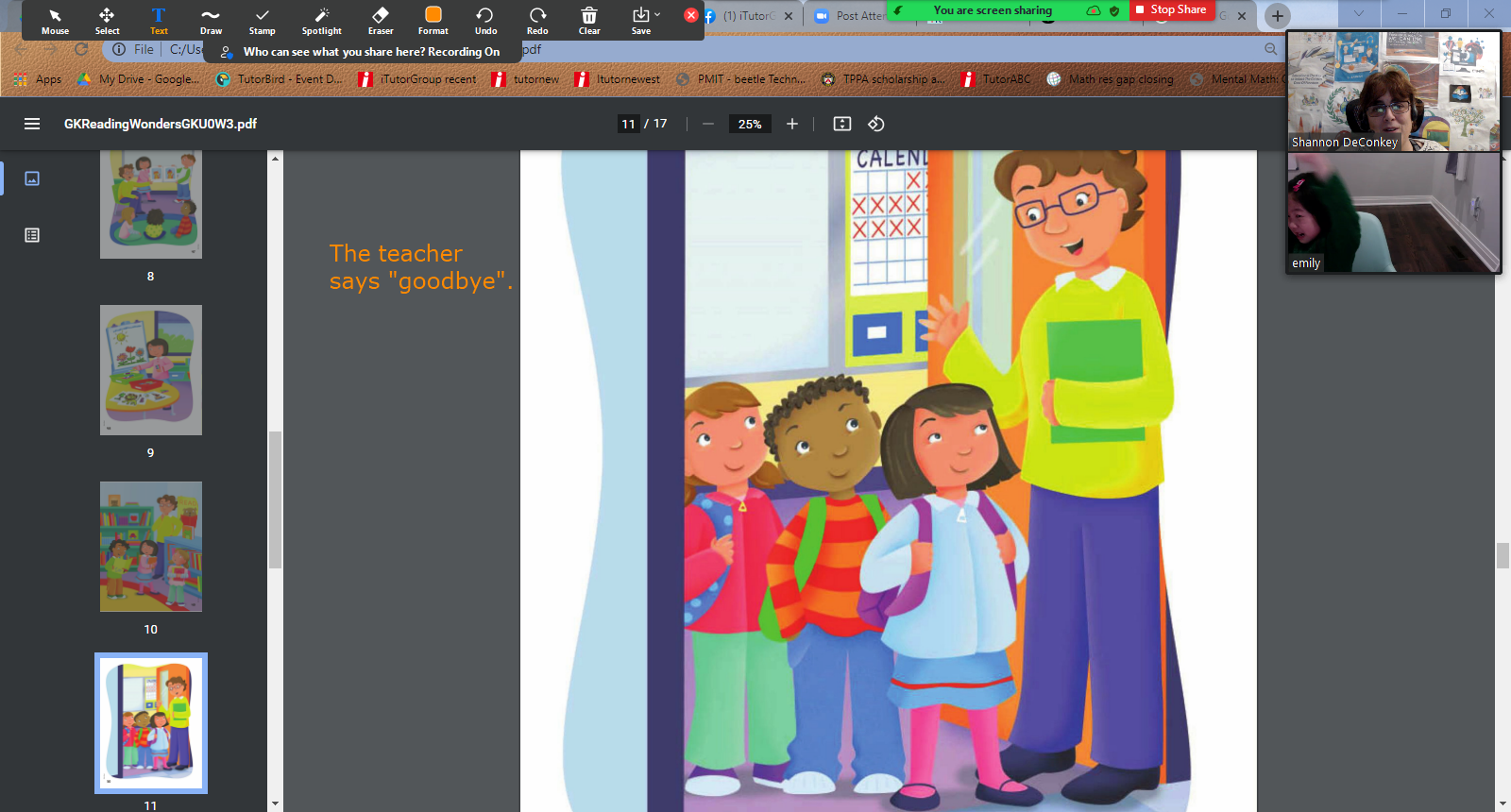Redo the last annotation
This screenshot has height=812, width=1511.
[x=537, y=21]
